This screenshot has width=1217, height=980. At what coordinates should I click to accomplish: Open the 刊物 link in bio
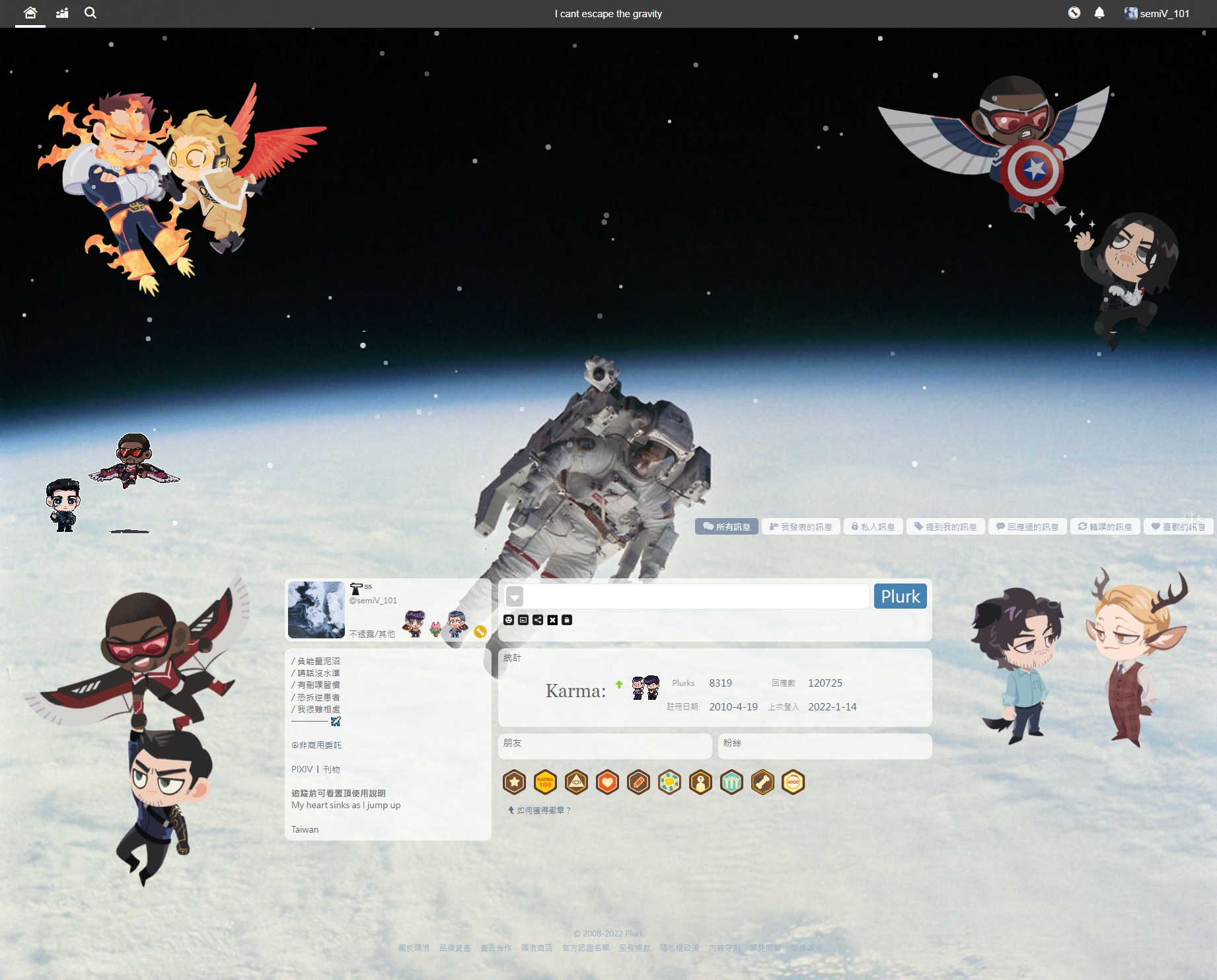(x=332, y=769)
